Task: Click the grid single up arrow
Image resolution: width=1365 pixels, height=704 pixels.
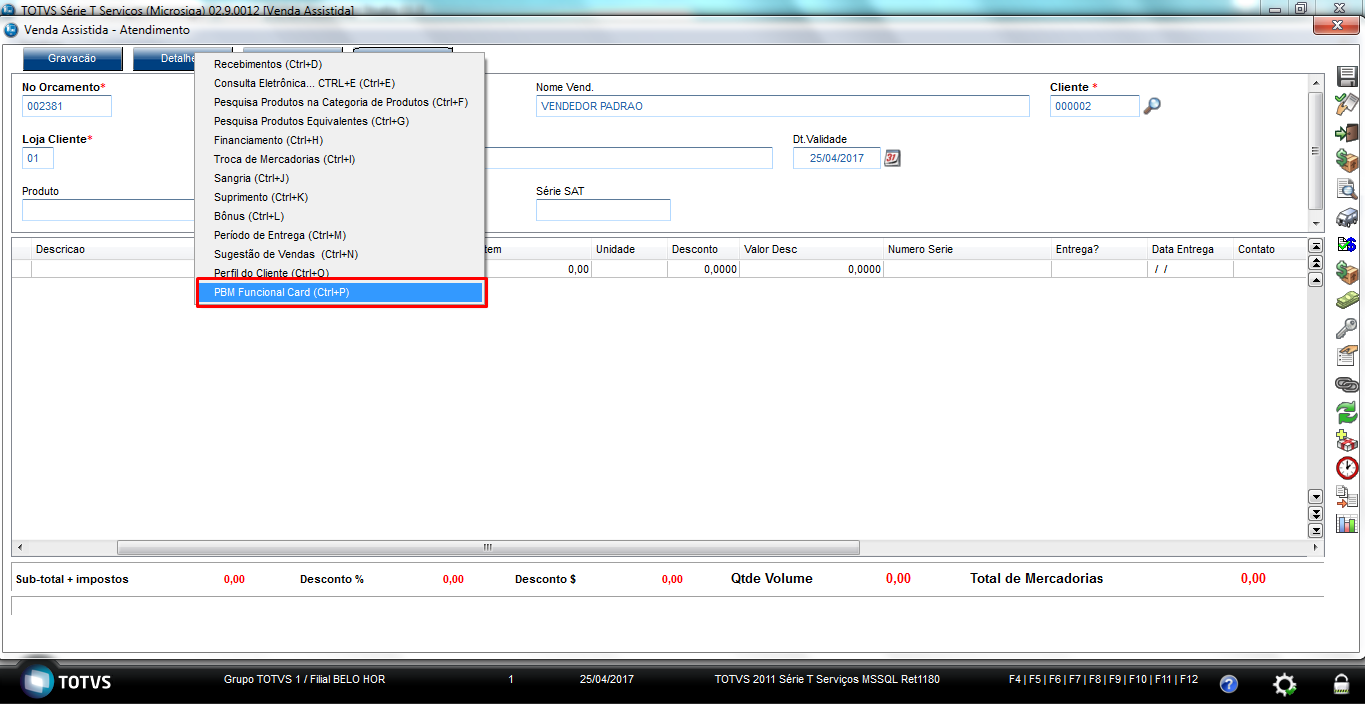Action: tap(1316, 280)
